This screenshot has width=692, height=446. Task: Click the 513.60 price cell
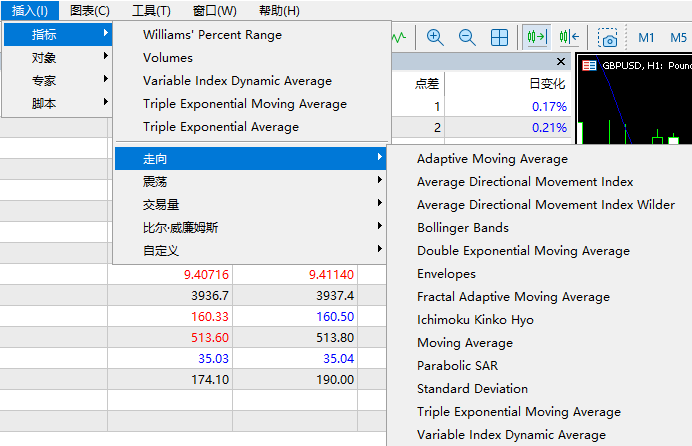[x=210, y=337]
